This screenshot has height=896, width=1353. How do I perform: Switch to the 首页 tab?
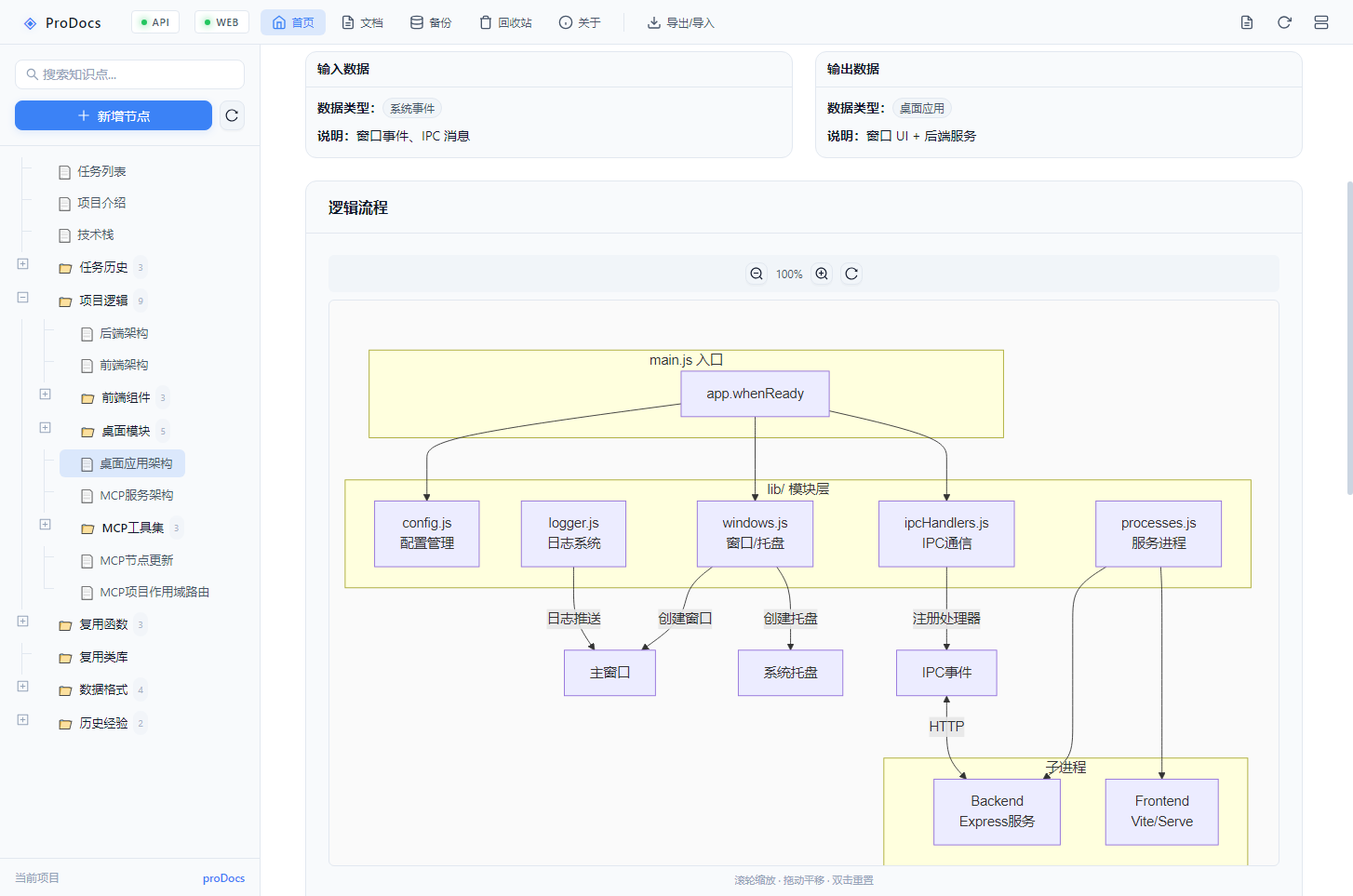click(x=292, y=21)
